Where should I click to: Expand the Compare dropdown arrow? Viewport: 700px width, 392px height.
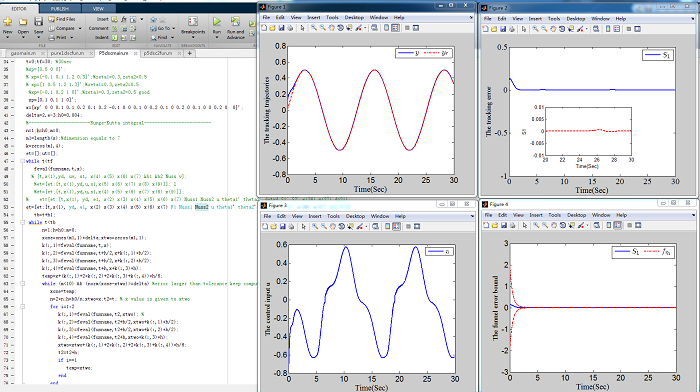80,29
